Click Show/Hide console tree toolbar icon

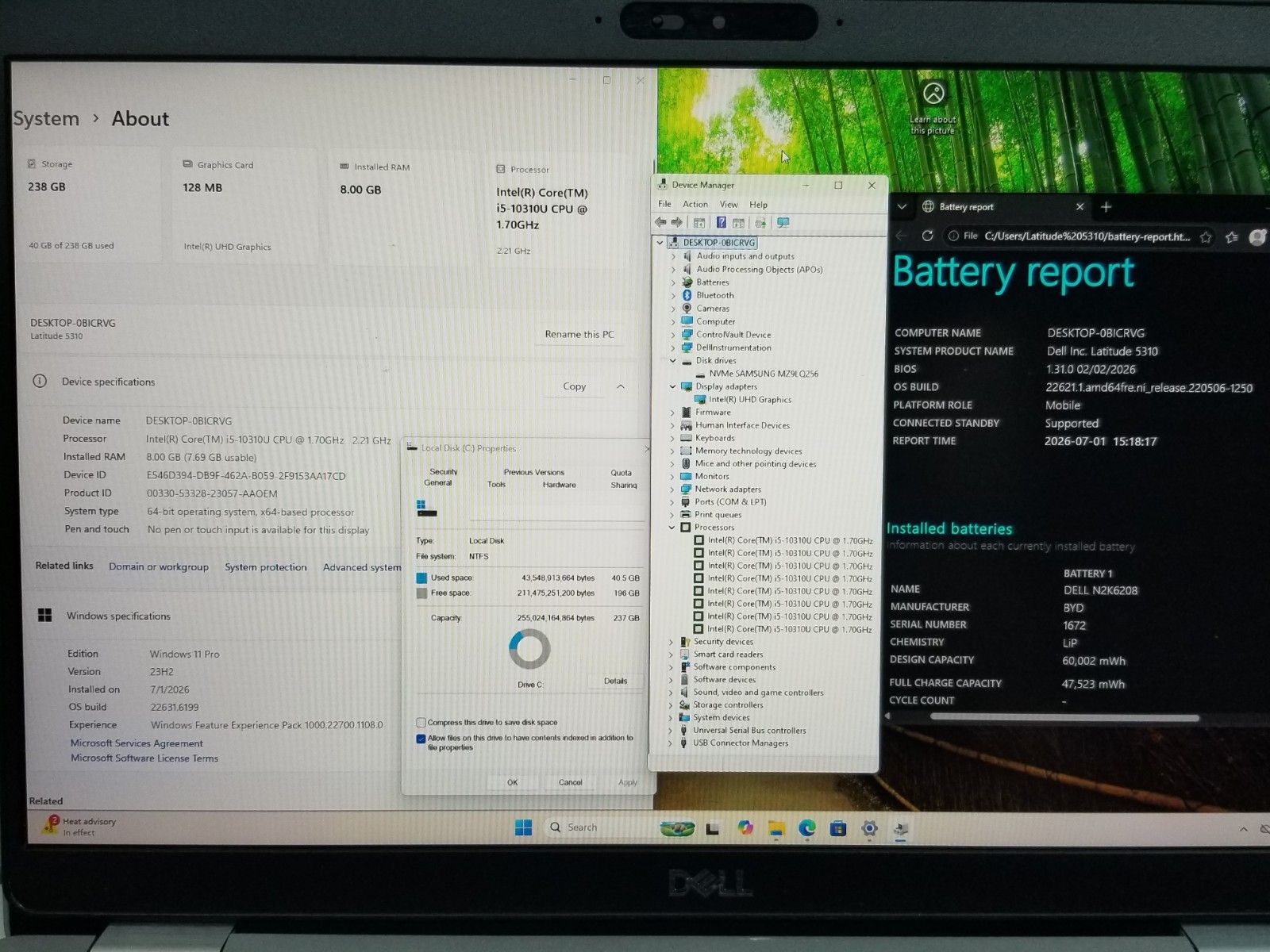point(699,223)
